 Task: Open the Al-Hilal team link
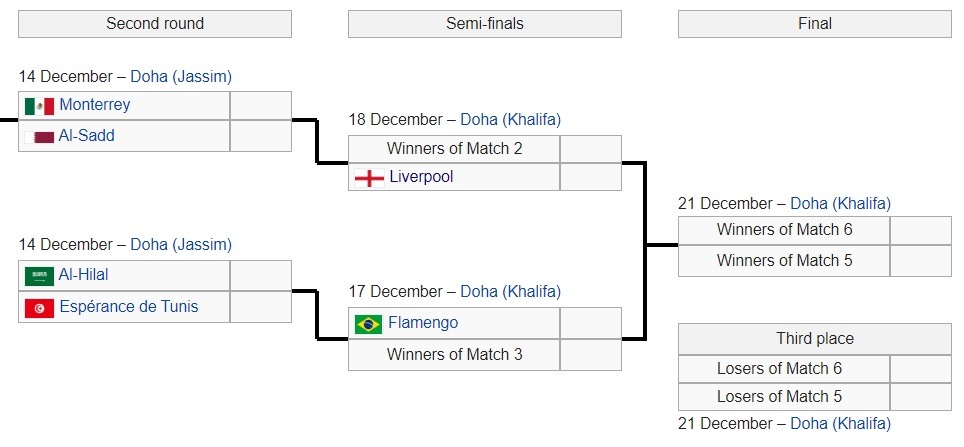pos(84,274)
